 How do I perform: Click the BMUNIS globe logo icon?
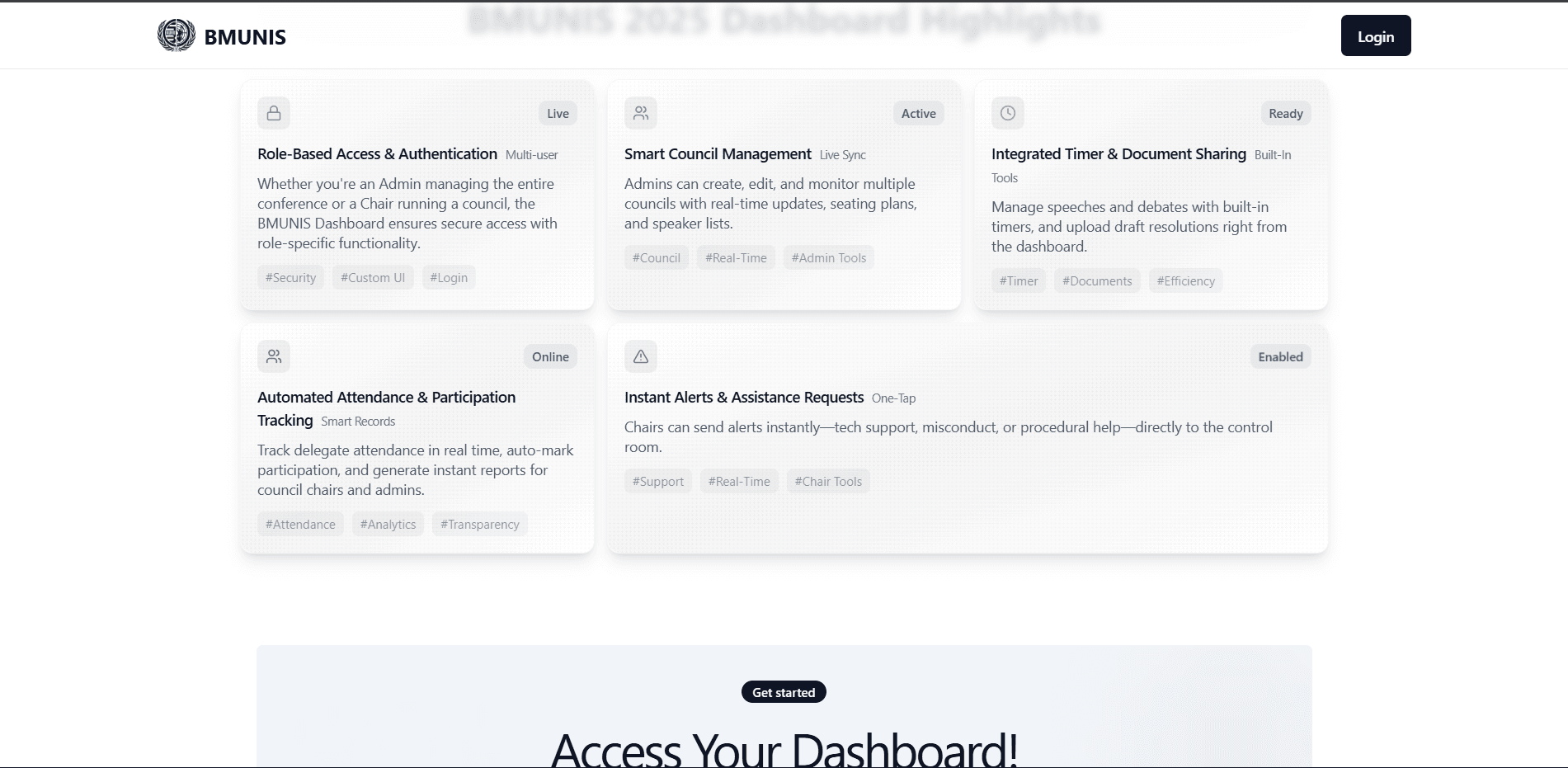point(177,35)
